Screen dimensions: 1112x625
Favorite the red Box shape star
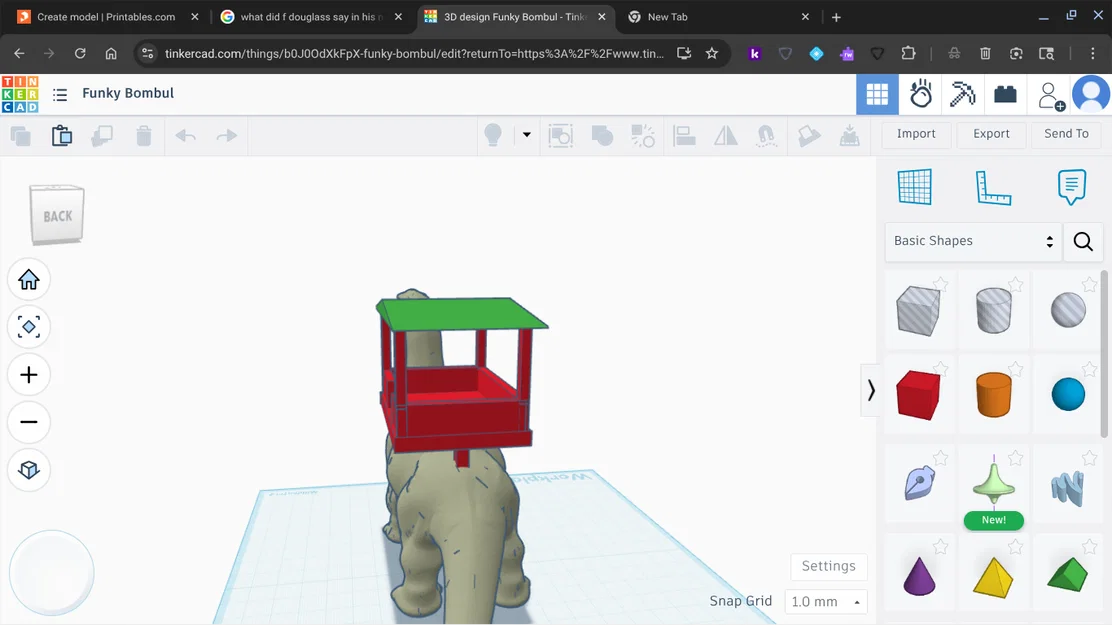point(940,368)
